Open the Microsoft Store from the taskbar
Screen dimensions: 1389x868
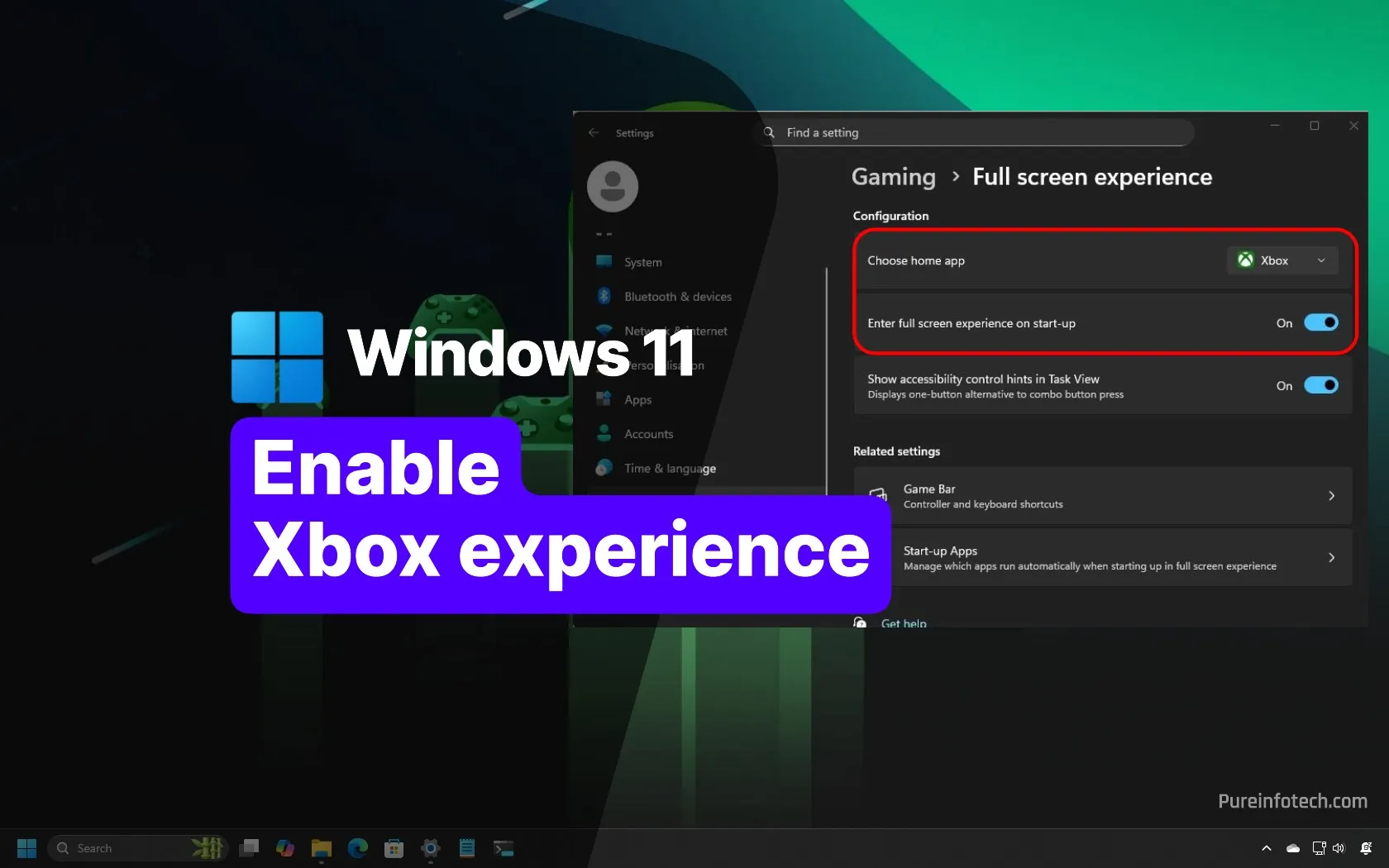point(393,847)
